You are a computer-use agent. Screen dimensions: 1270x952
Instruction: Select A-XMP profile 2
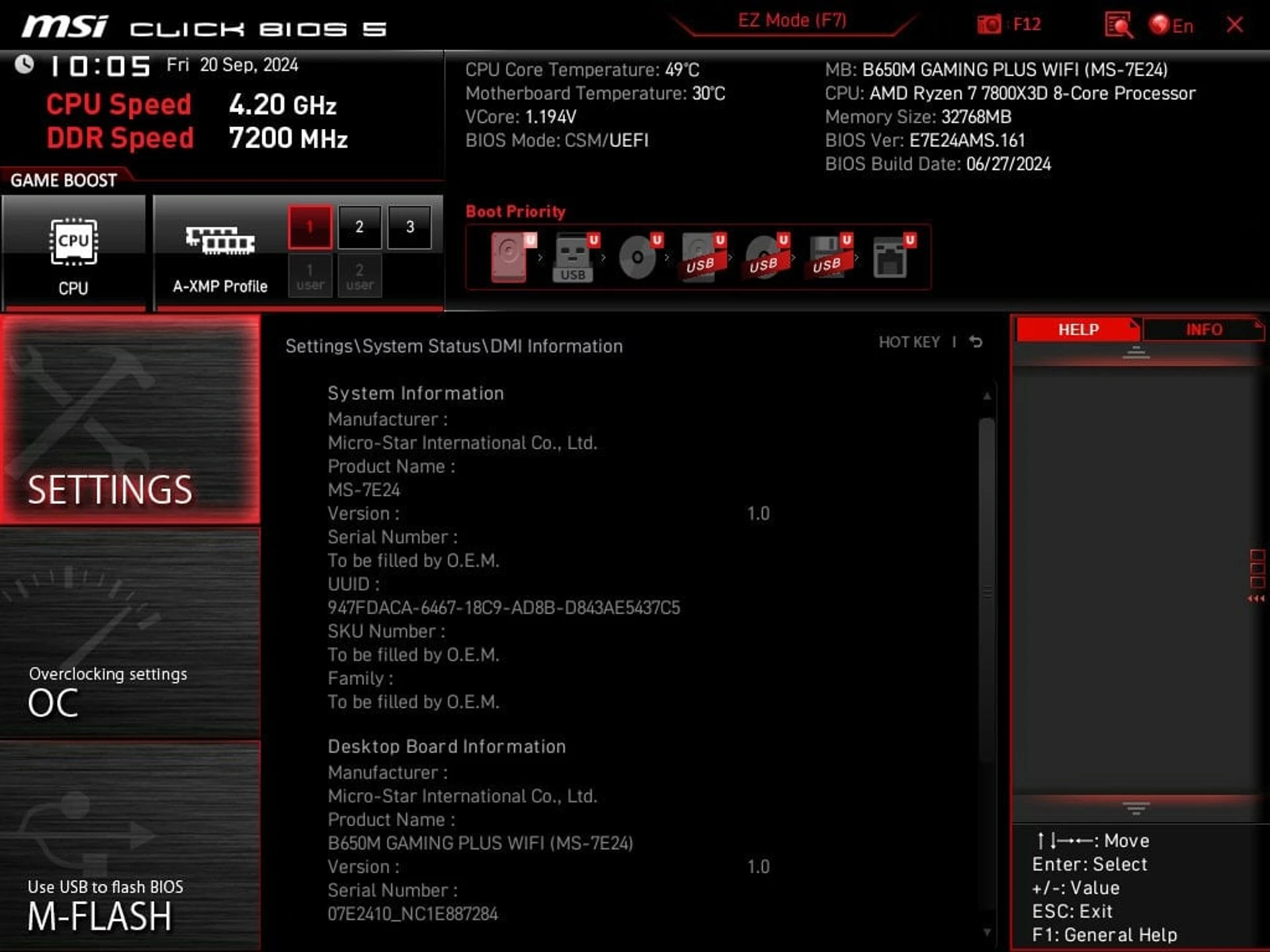359,227
